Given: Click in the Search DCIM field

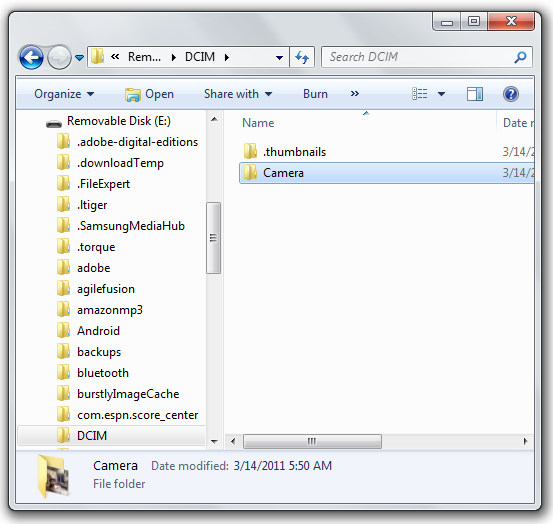Looking at the screenshot, I should pos(420,57).
